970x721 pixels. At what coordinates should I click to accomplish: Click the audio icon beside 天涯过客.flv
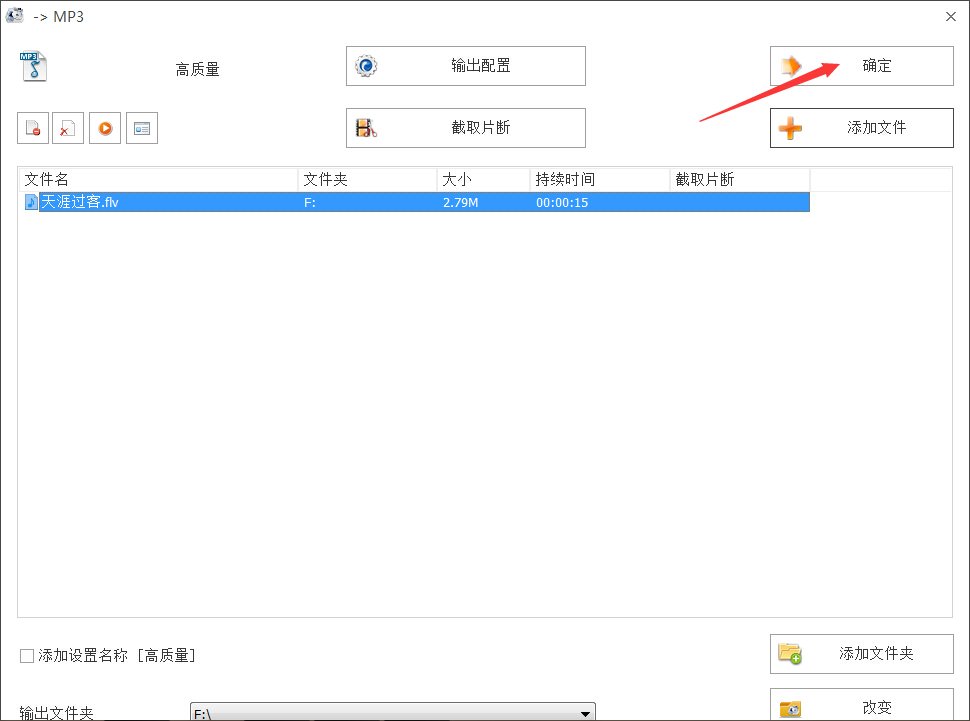31,202
